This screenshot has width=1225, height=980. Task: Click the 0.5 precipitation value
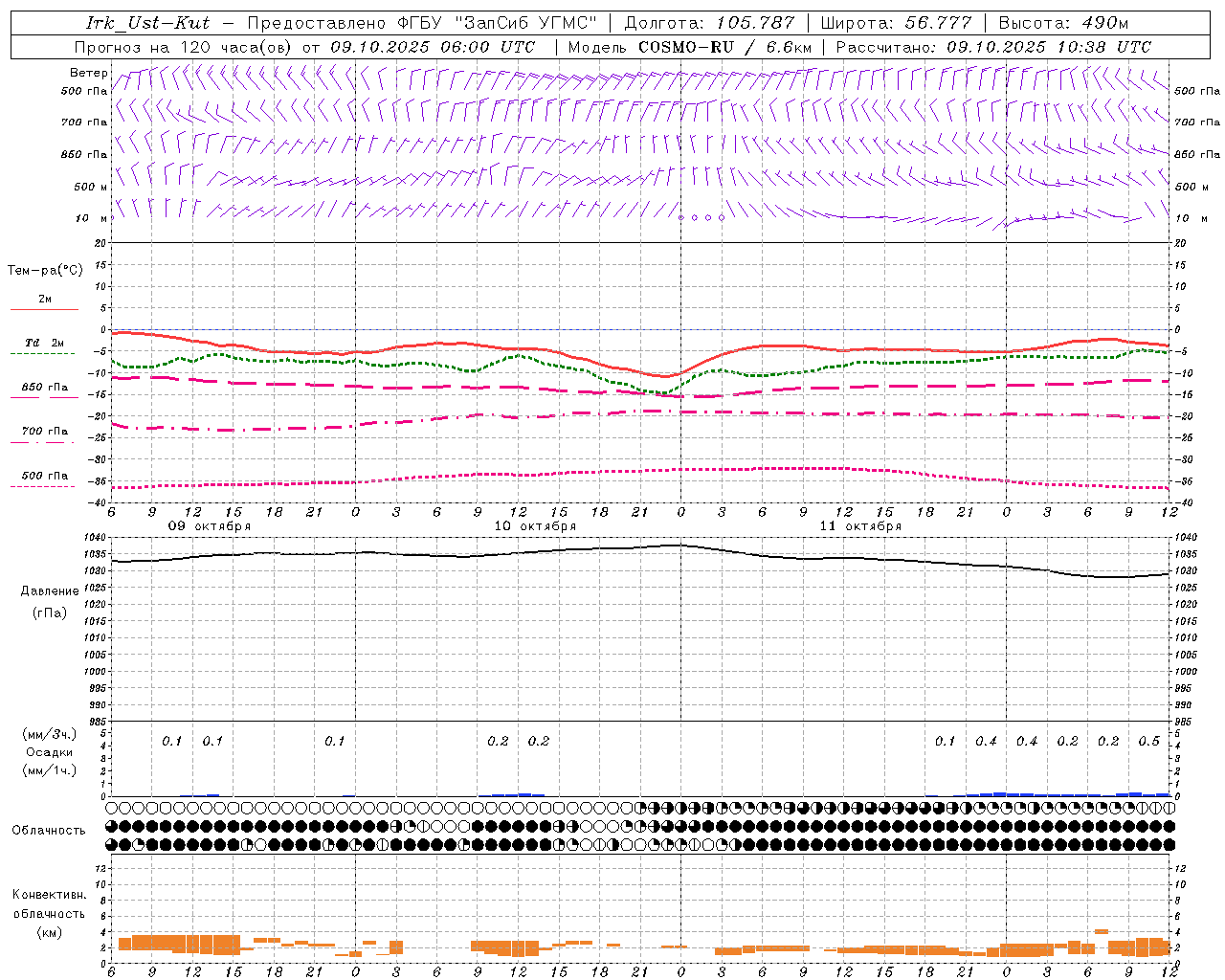pos(1149,742)
